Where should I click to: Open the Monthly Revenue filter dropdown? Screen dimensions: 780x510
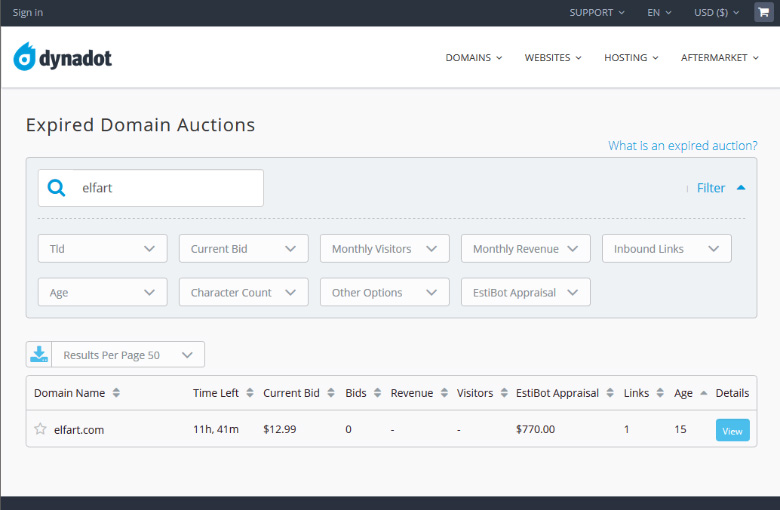point(526,249)
